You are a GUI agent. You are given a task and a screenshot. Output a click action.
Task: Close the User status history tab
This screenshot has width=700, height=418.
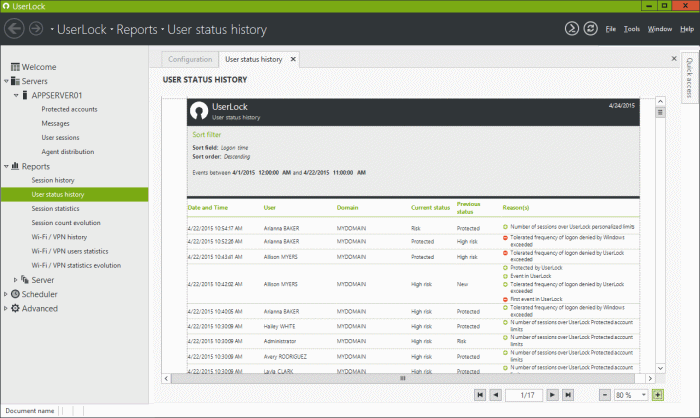pos(293,59)
